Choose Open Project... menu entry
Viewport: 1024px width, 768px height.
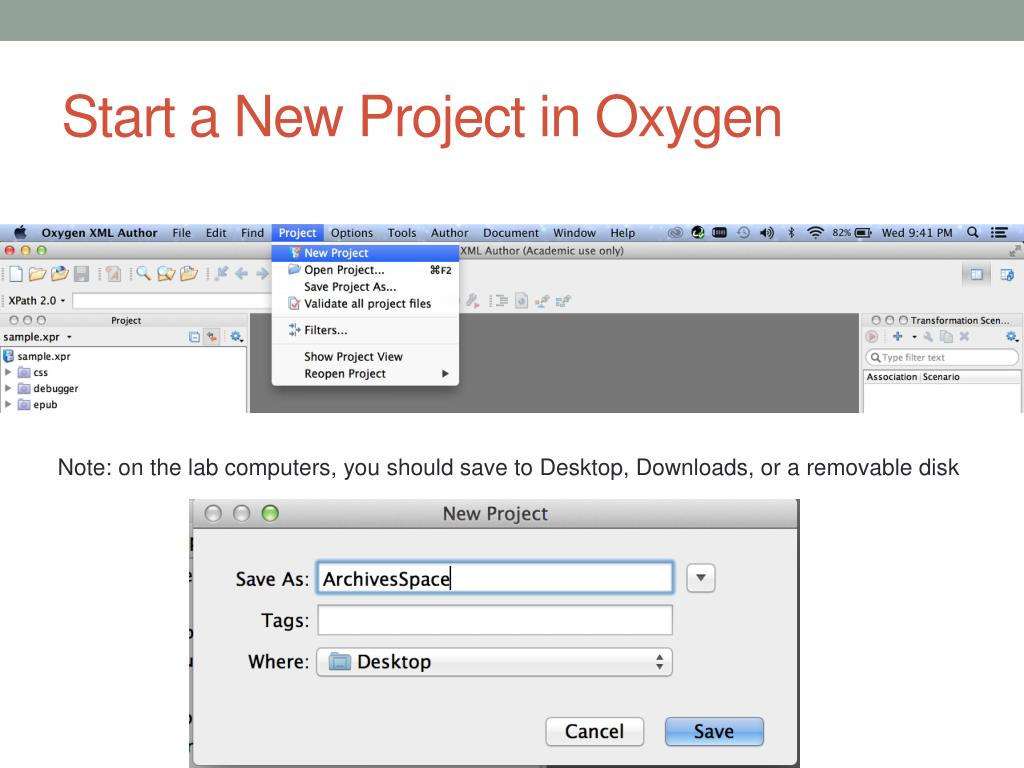pos(365,270)
